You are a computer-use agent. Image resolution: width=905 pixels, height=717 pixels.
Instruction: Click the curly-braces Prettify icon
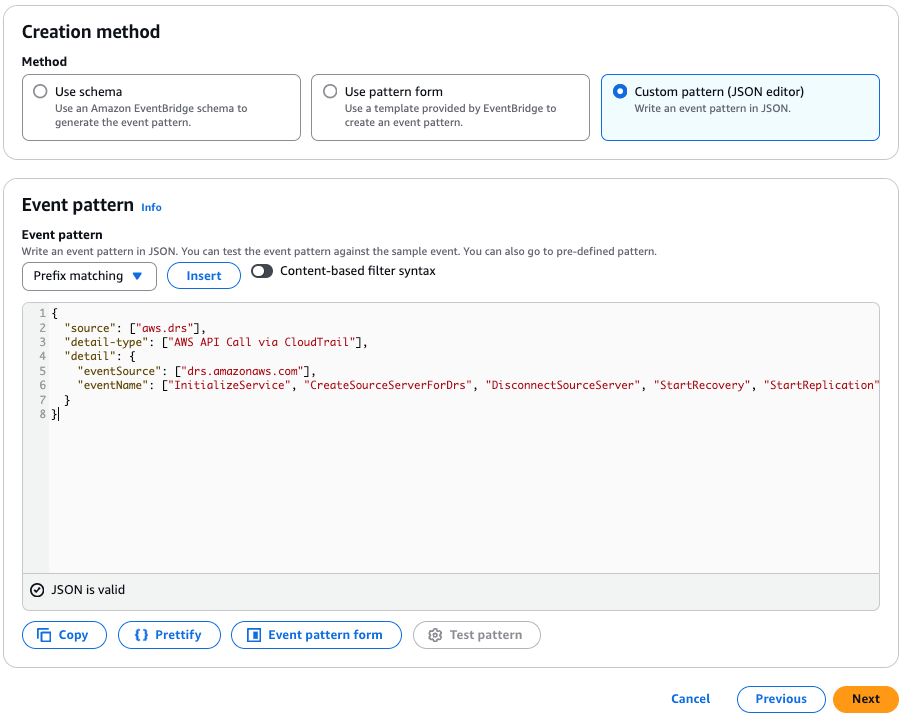click(142, 635)
